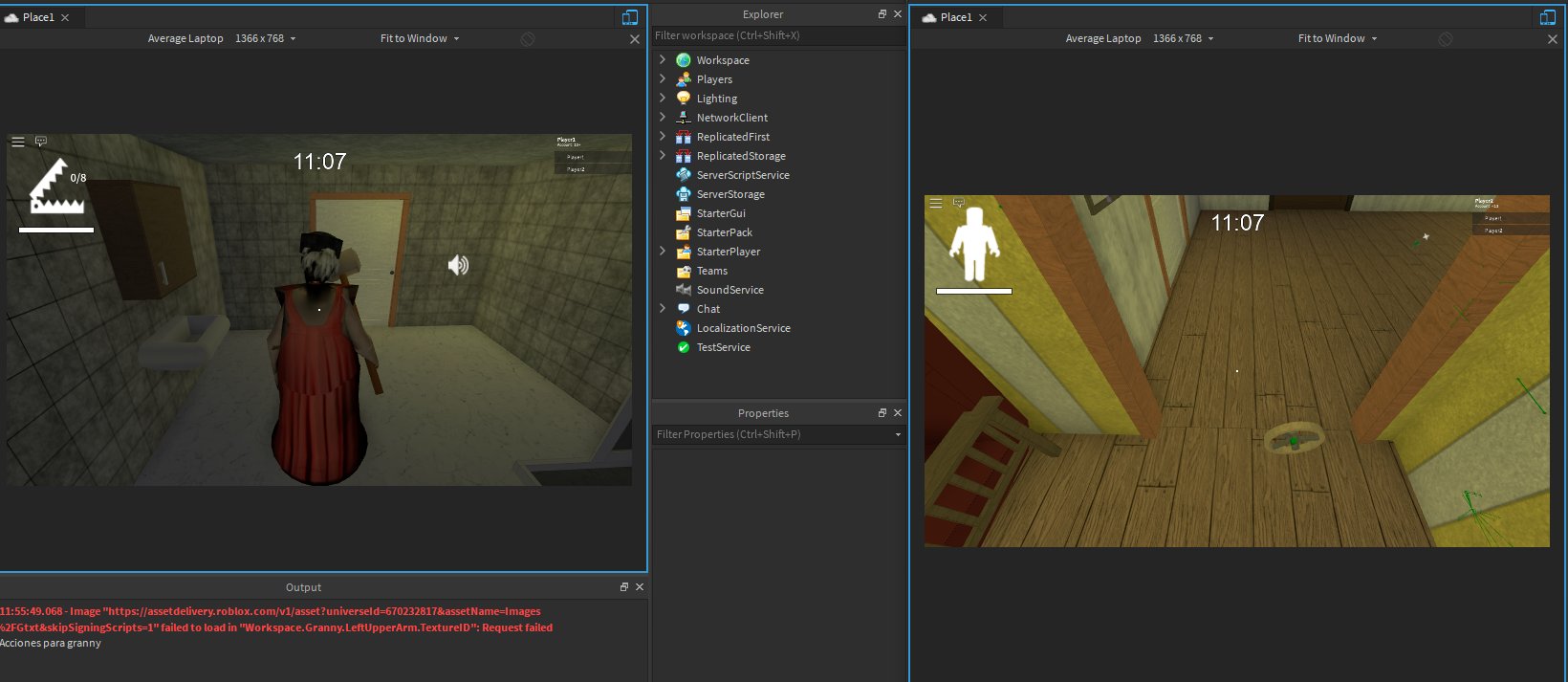Open the Roblox menu icon in left game view

click(17, 142)
